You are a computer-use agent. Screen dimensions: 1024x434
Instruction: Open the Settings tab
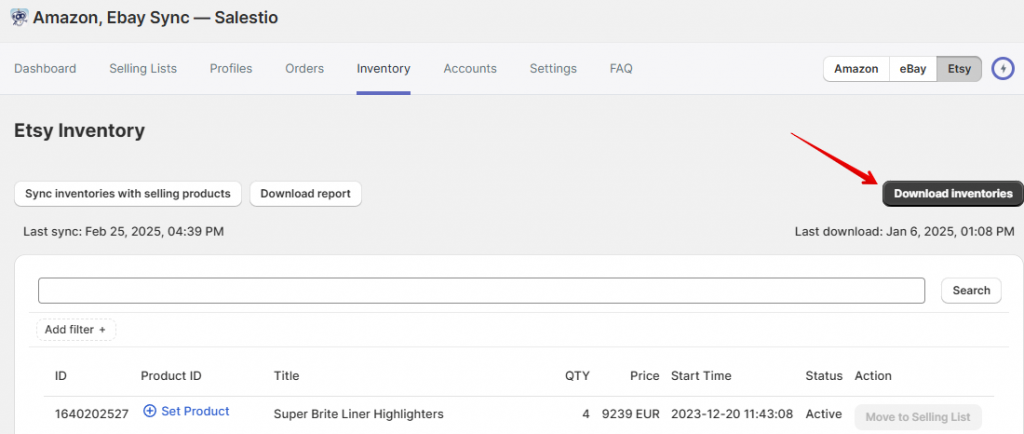click(x=553, y=69)
